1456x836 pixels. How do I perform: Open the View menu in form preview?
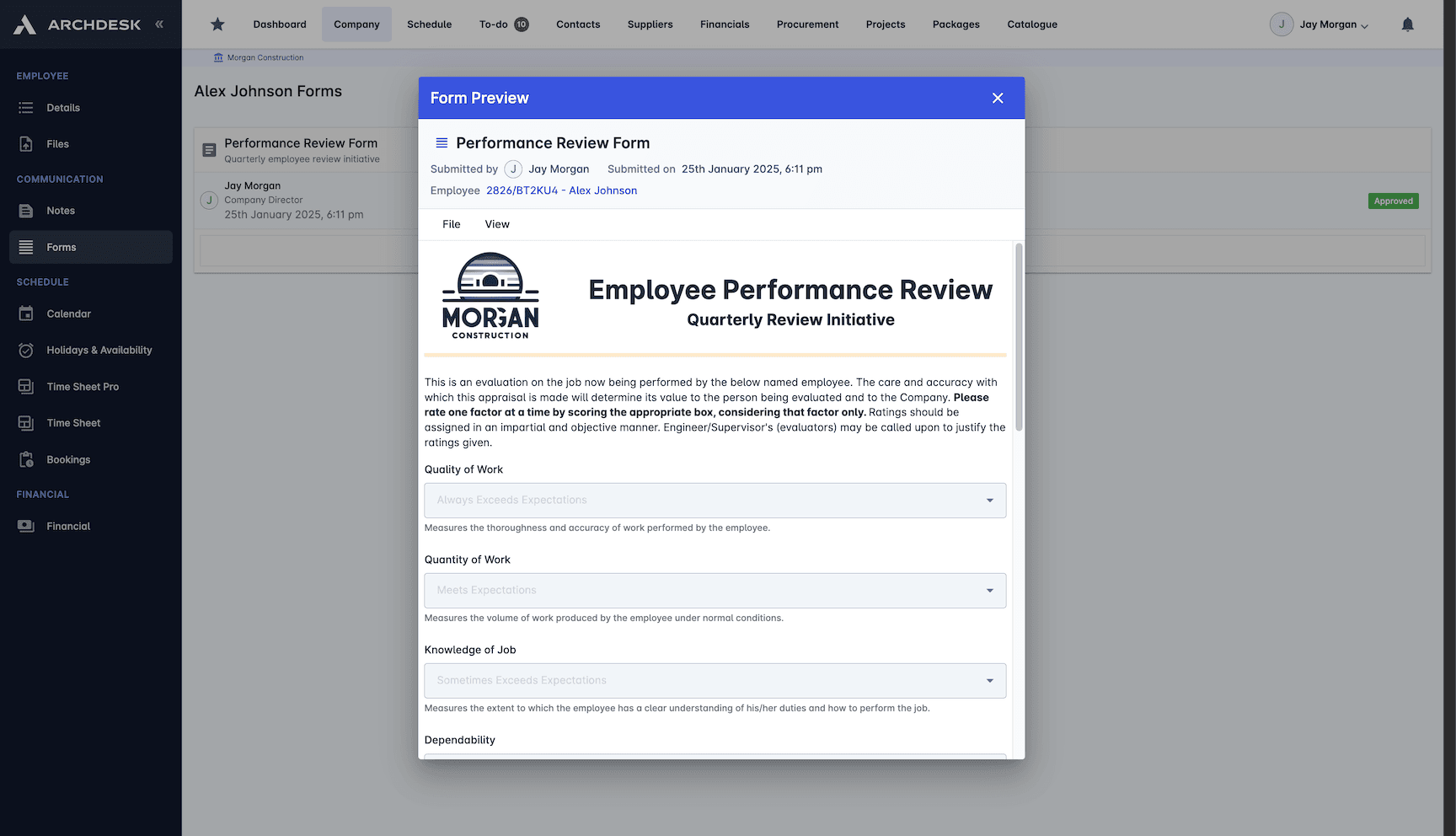497,224
